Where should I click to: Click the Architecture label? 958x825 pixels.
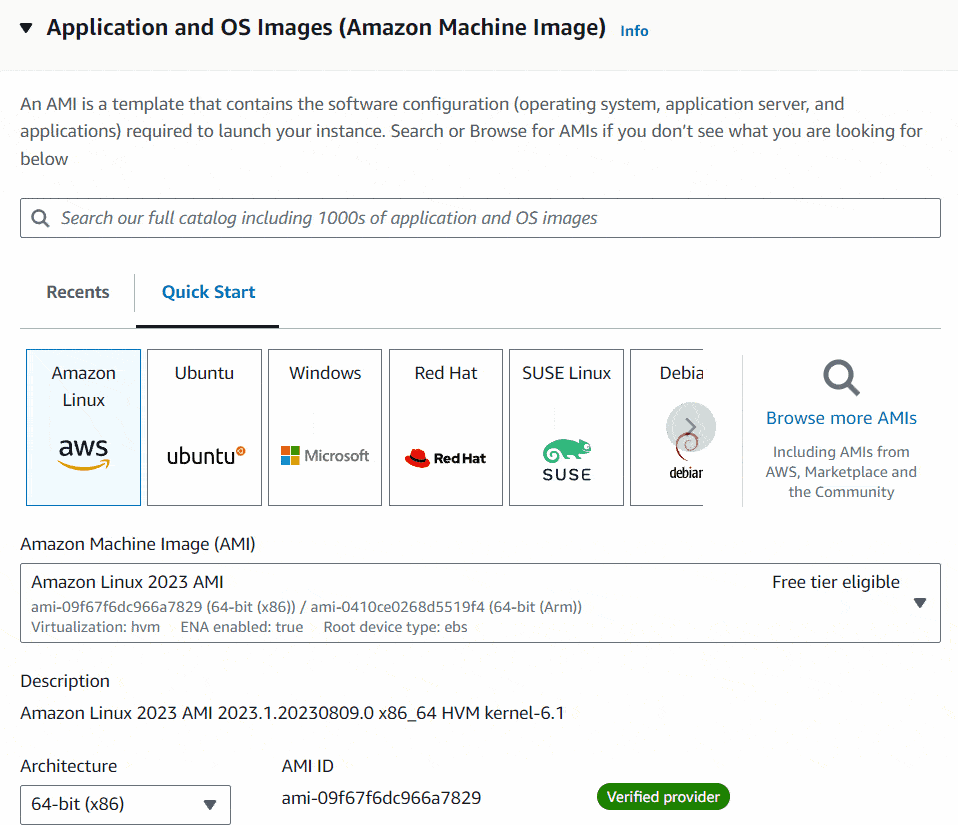point(68,766)
